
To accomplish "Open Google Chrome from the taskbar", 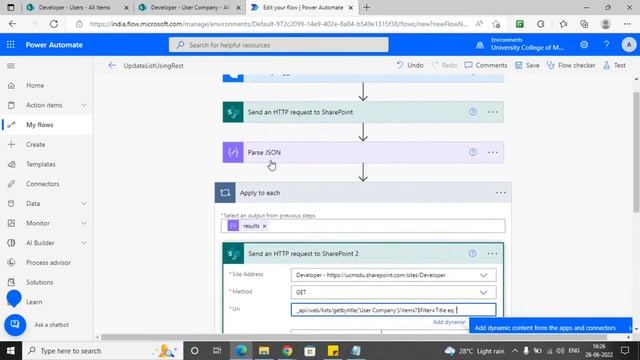I will pos(287,351).
